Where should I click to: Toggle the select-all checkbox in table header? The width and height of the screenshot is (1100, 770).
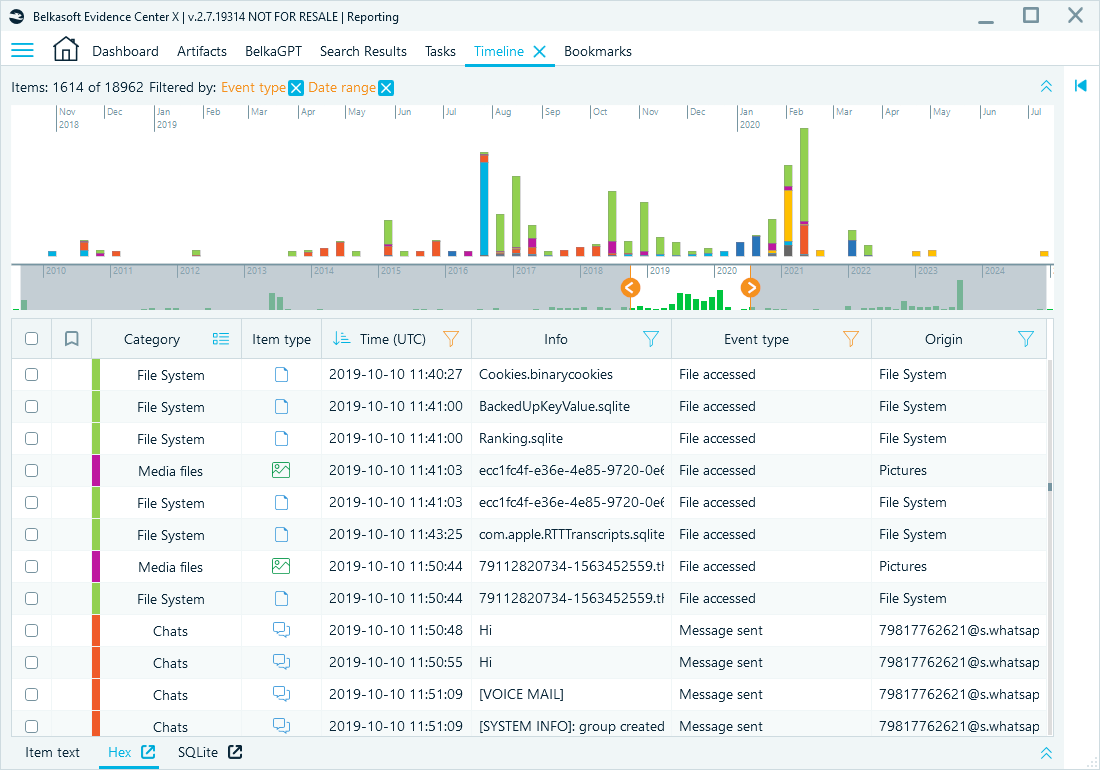coord(31,338)
